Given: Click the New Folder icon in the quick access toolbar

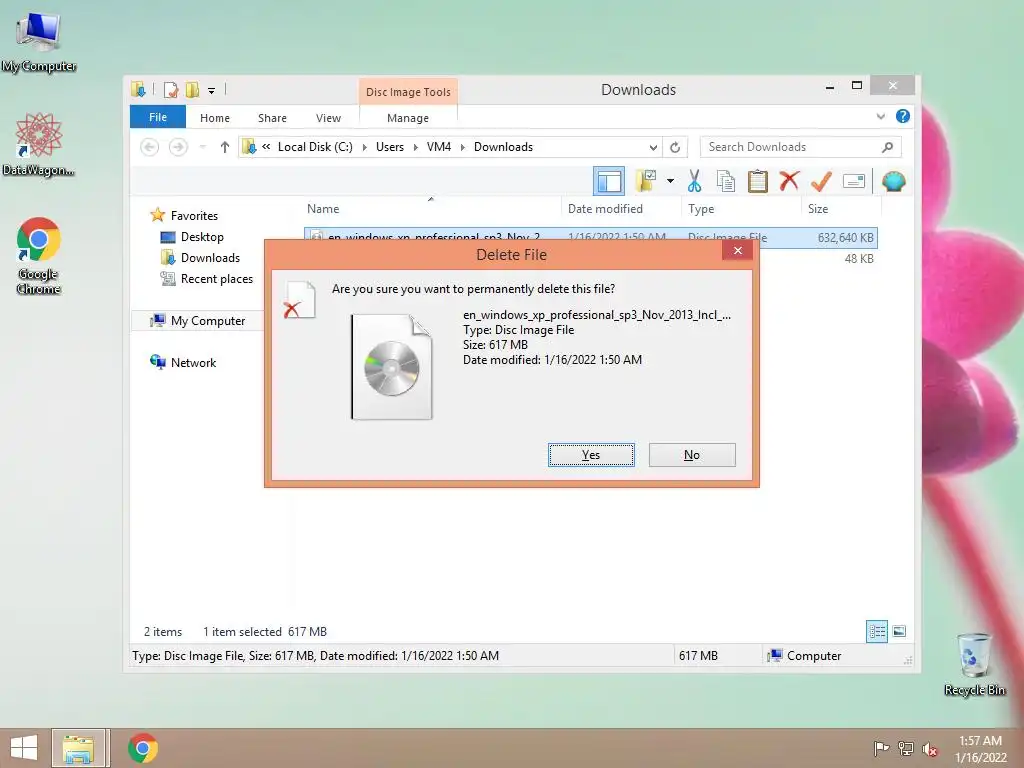Looking at the screenshot, I should 193,90.
